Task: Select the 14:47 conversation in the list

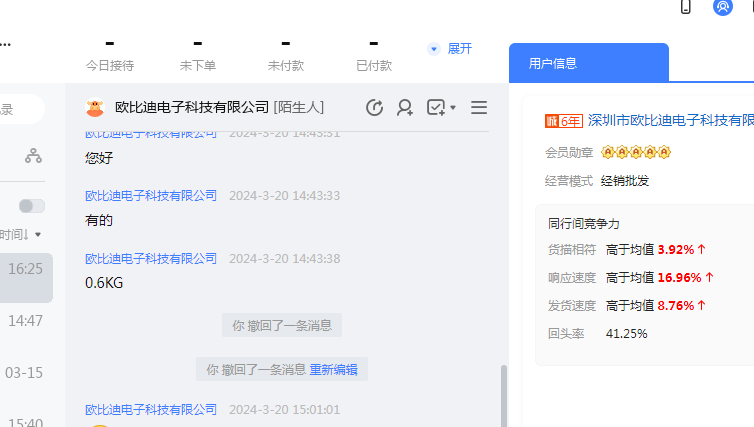Action: (x=26, y=321)
